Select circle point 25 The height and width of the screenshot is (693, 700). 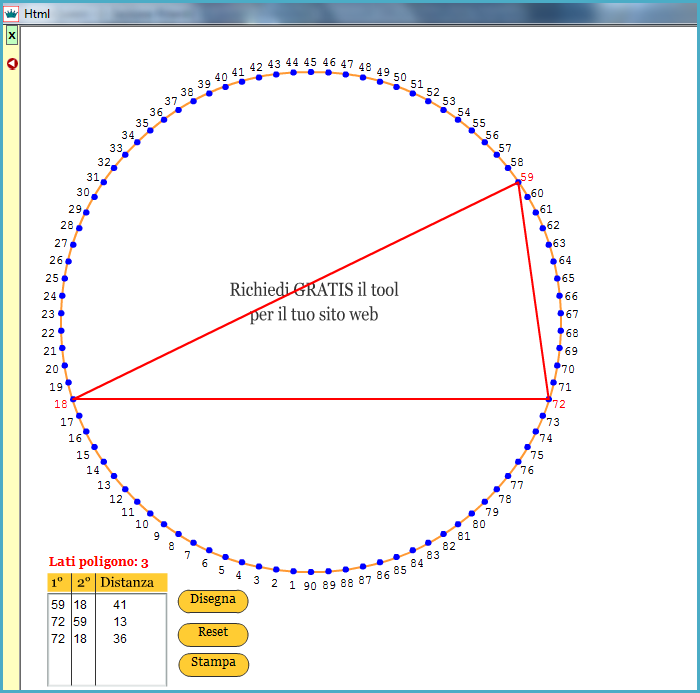pos(65,278)
